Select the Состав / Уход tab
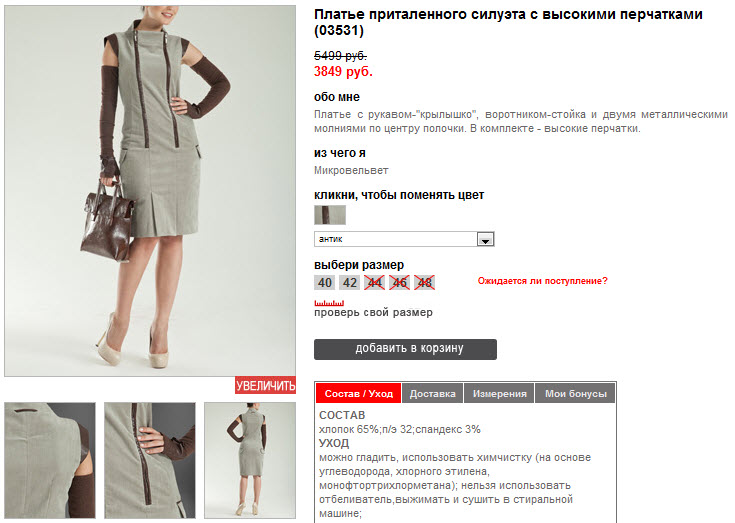 click(x=359, y=394)
